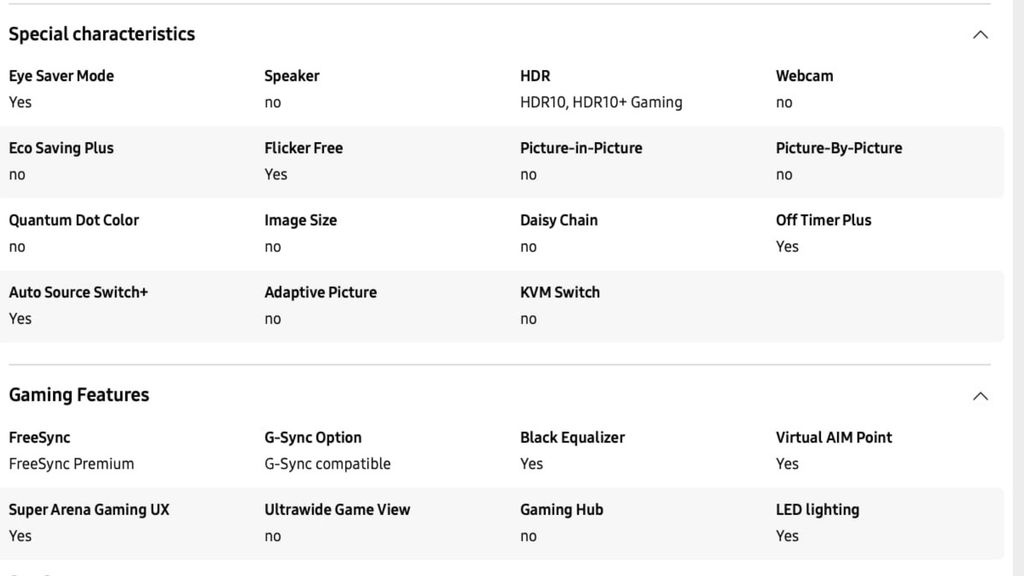Click the Virtual AIM Point label
This screenshot has height=576, width=1024.
(833, 437)
